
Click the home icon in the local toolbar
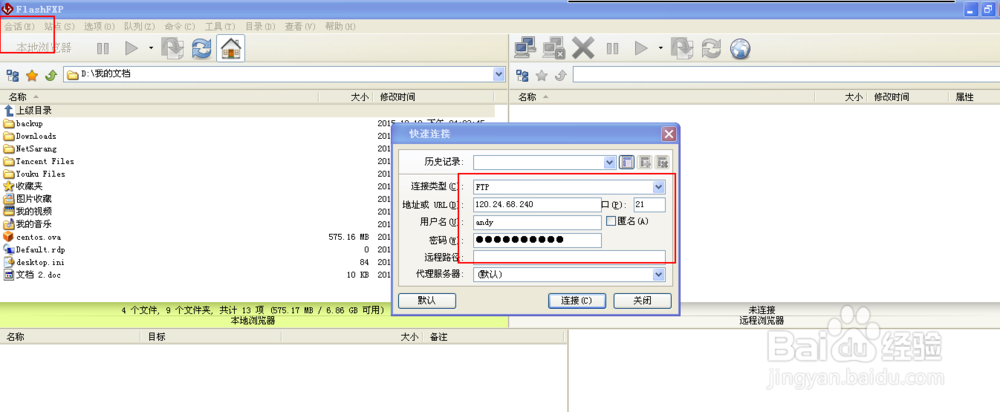pos(231,48)
